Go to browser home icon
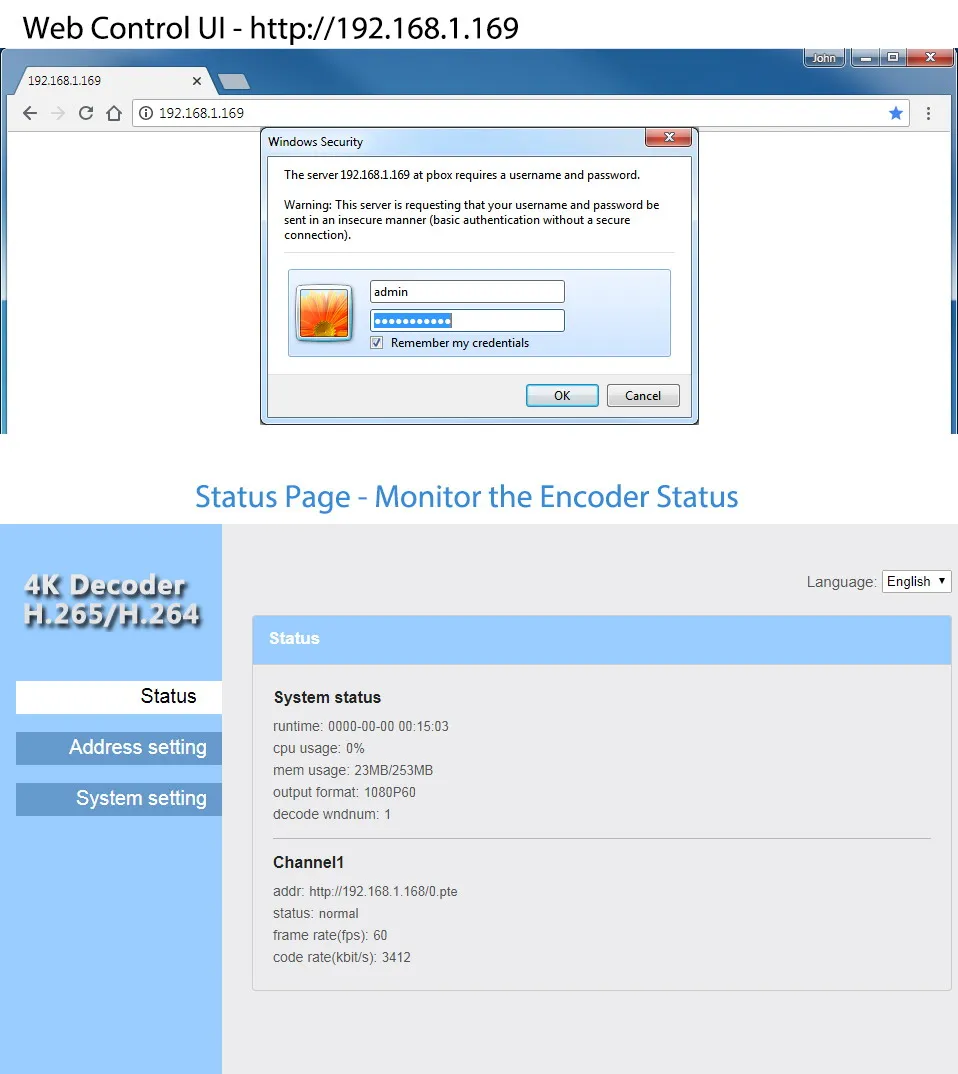 point(114,113)
